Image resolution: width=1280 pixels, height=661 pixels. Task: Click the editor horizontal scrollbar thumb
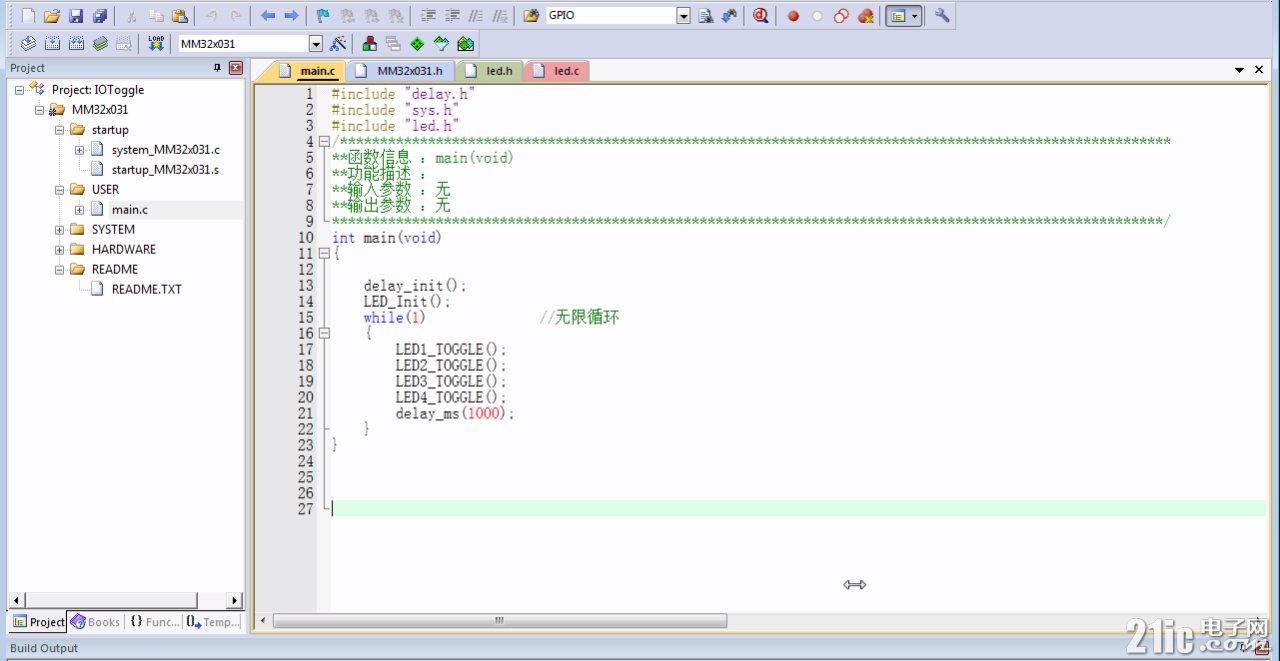(500, 621)
